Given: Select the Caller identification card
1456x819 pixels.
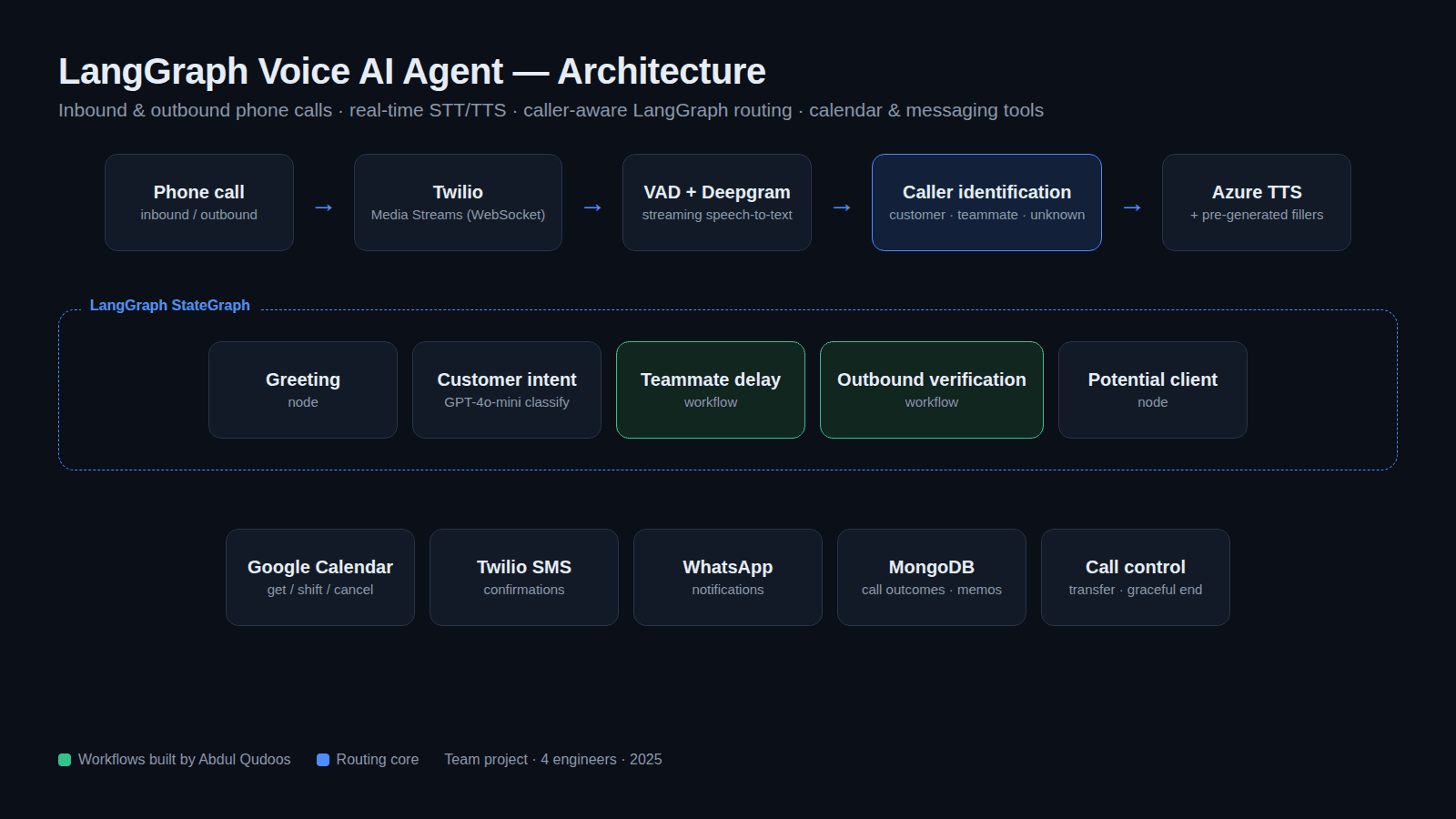Looking at the screenshot, I should pyautogui.click(x=986, y=202).
